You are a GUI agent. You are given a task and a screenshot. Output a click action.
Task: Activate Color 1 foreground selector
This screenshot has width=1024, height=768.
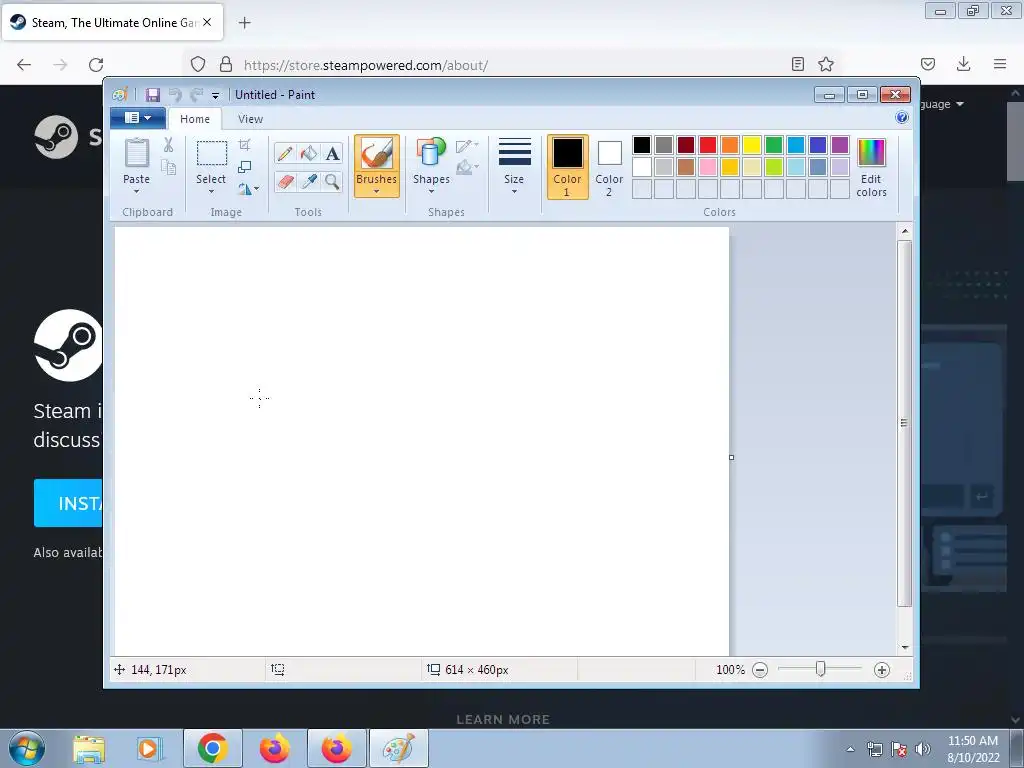(x=568, y=167)
